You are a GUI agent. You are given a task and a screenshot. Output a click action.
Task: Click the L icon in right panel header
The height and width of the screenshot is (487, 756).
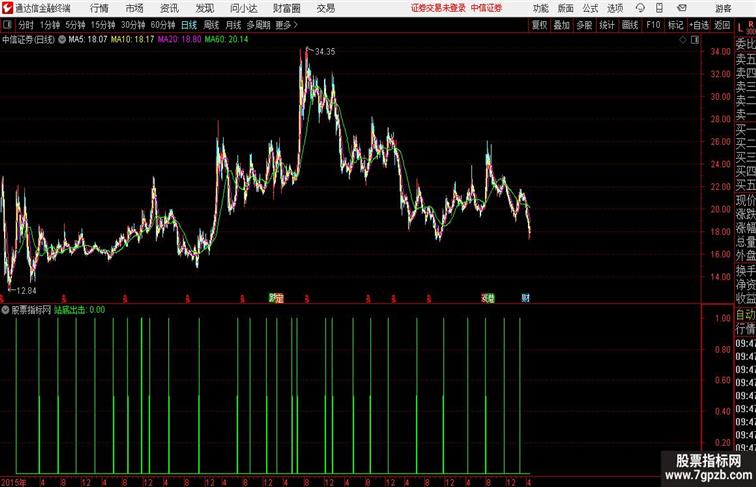click(741, 28)
